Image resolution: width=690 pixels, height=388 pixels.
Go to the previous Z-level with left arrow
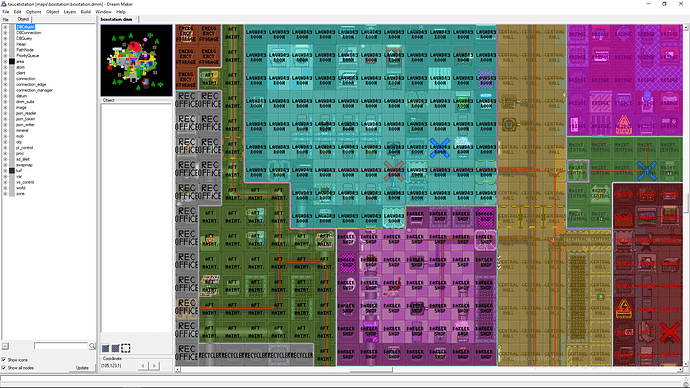pyautogui.click(x=143, y=366)
